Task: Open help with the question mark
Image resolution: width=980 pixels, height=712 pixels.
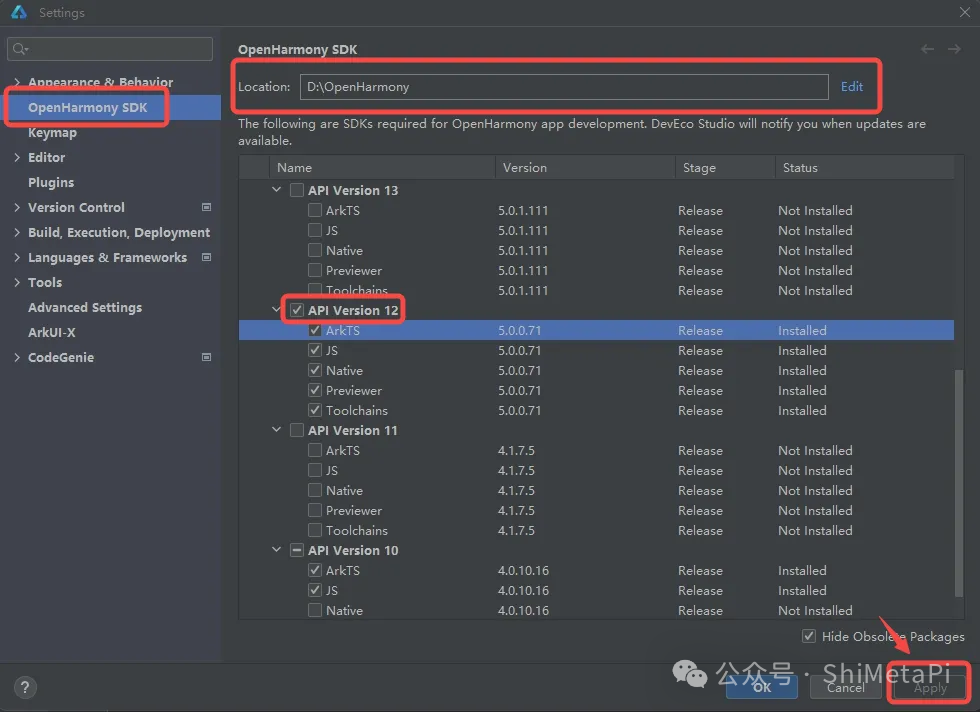Action: tap(24, 688)
